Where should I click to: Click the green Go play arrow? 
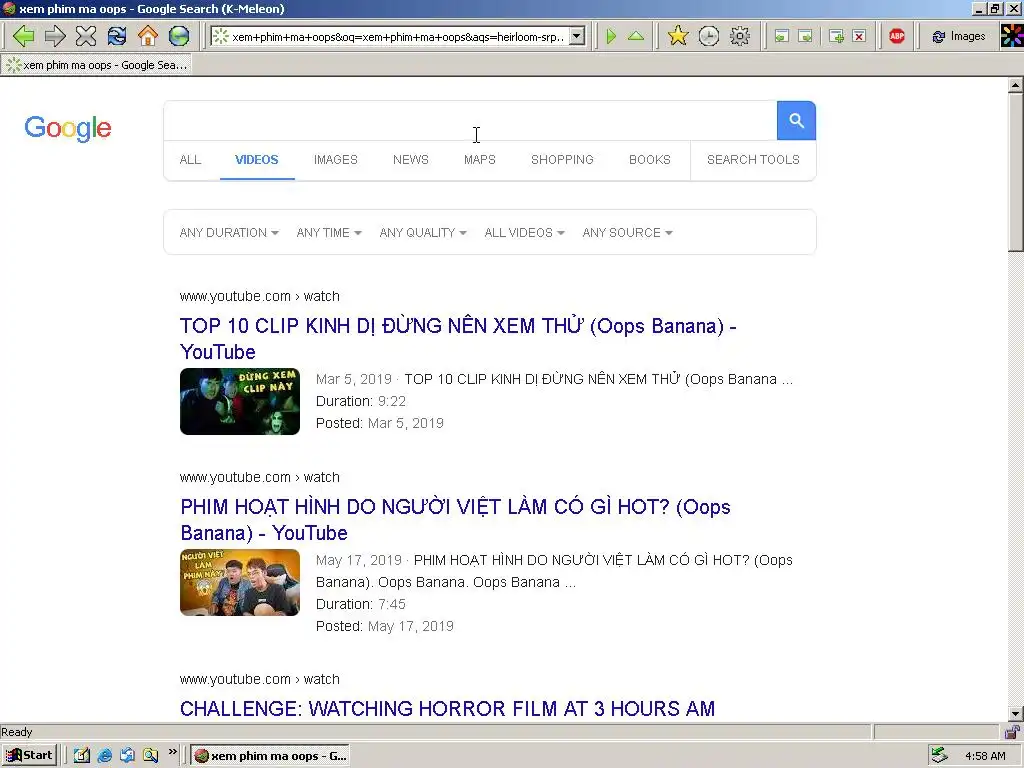click(x=611, y=36)
